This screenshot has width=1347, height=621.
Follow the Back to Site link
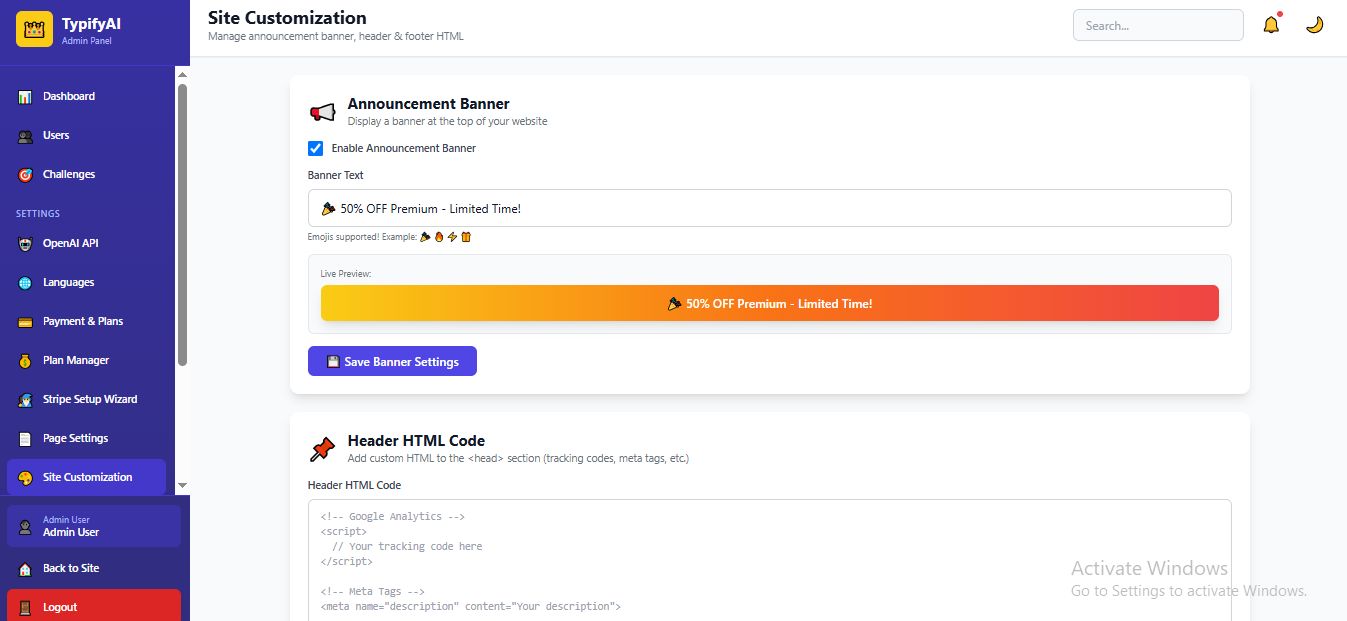pyautogui.click(x=70, y=568)
